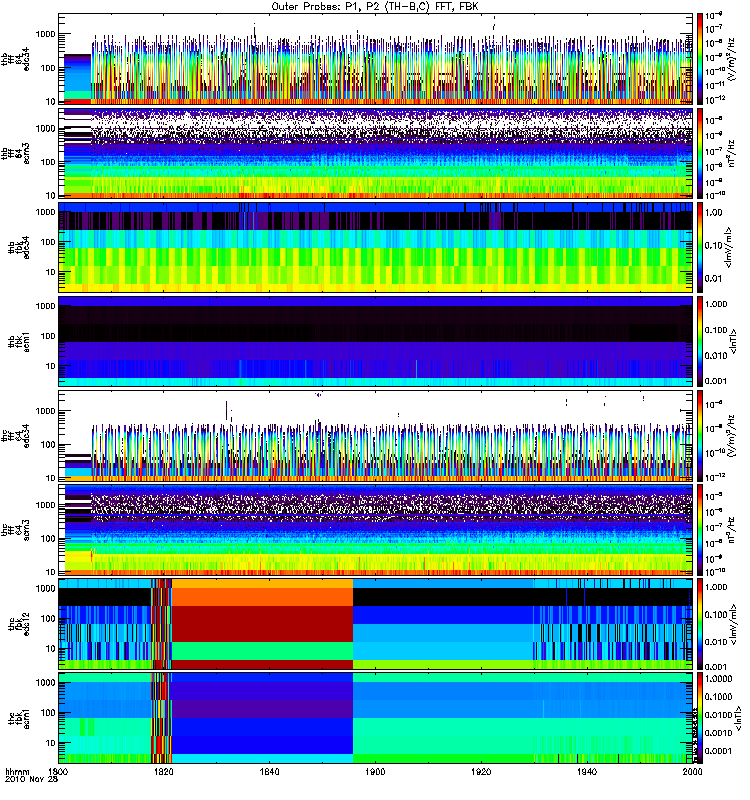Click the "0.1000" color bar tick value

click(x=719, y=697)
